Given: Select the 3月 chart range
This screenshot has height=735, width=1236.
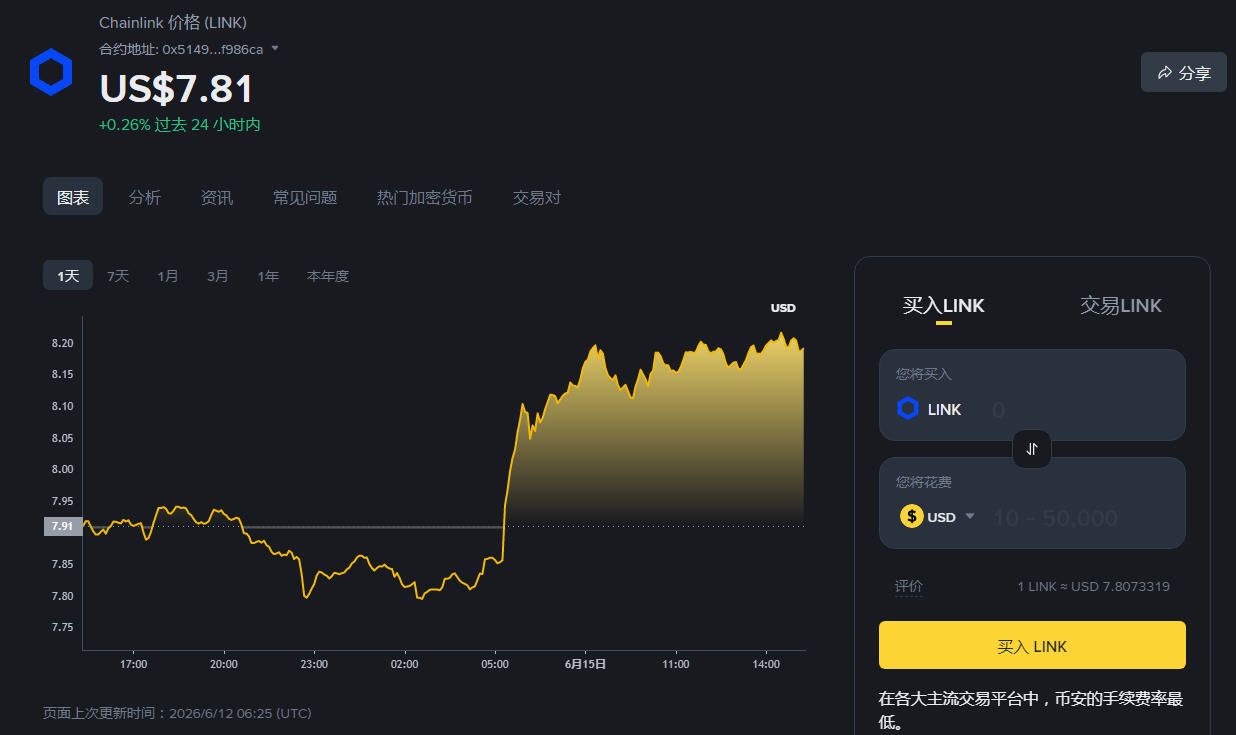Looking at the screenshot, I should pos(218,275).
